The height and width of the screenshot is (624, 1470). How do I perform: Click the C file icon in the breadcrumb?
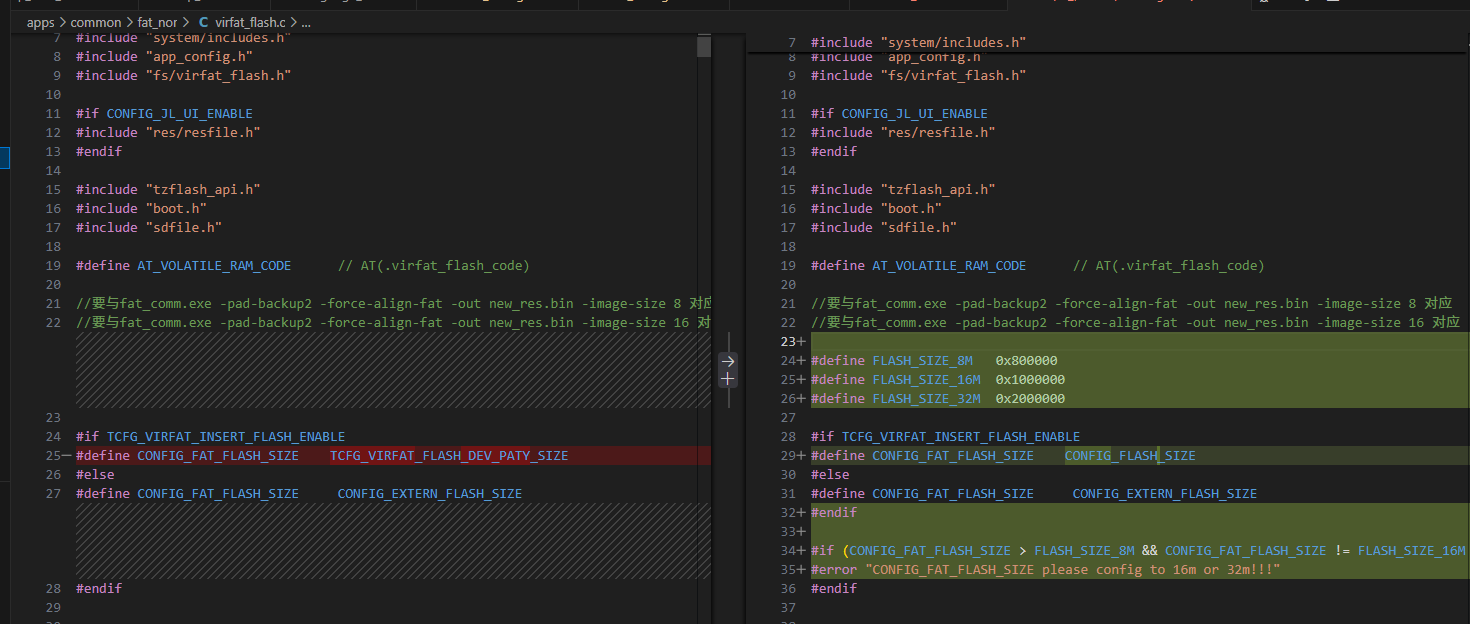click(204, 22)
